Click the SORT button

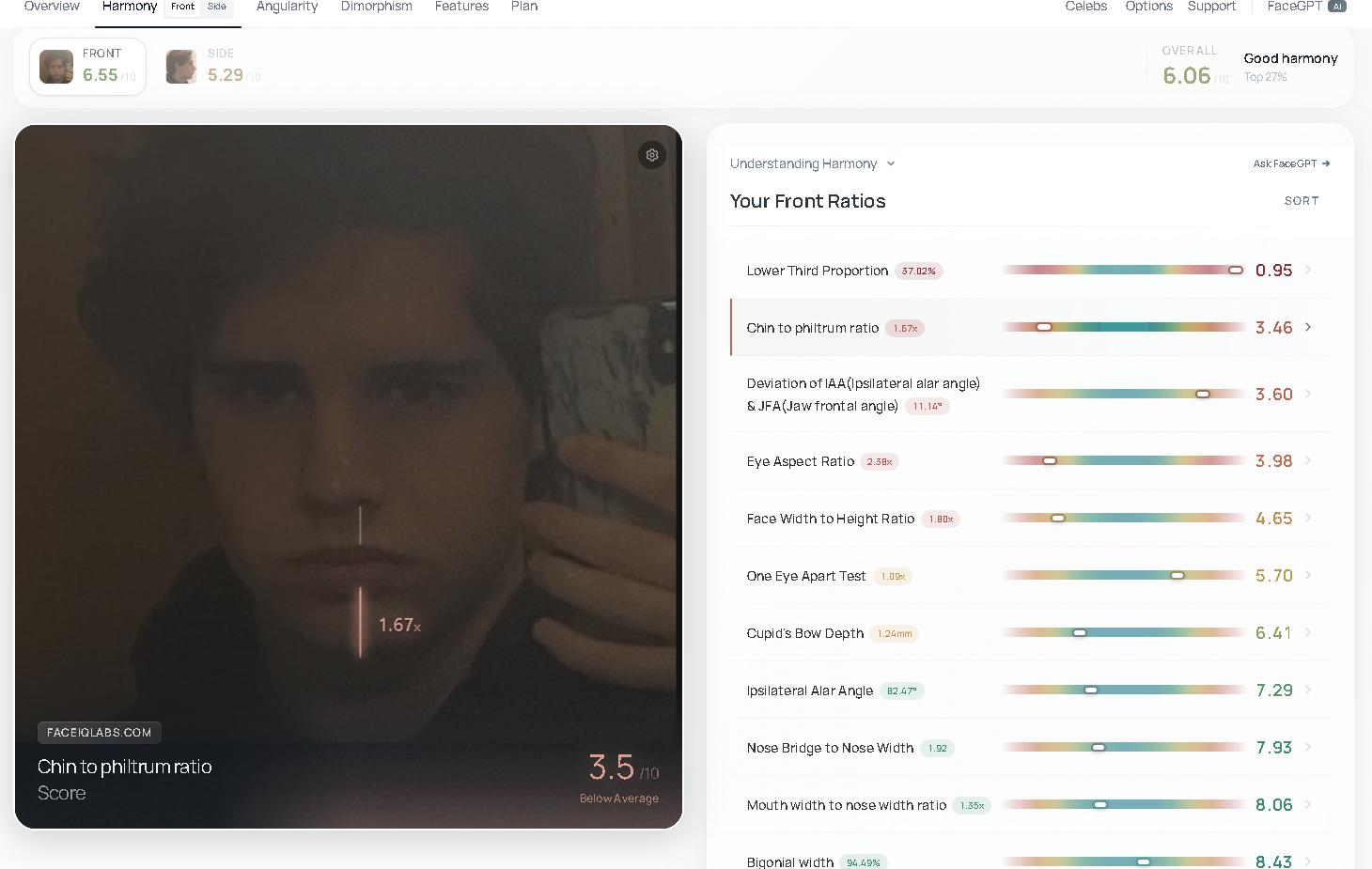click(1302, 201)
